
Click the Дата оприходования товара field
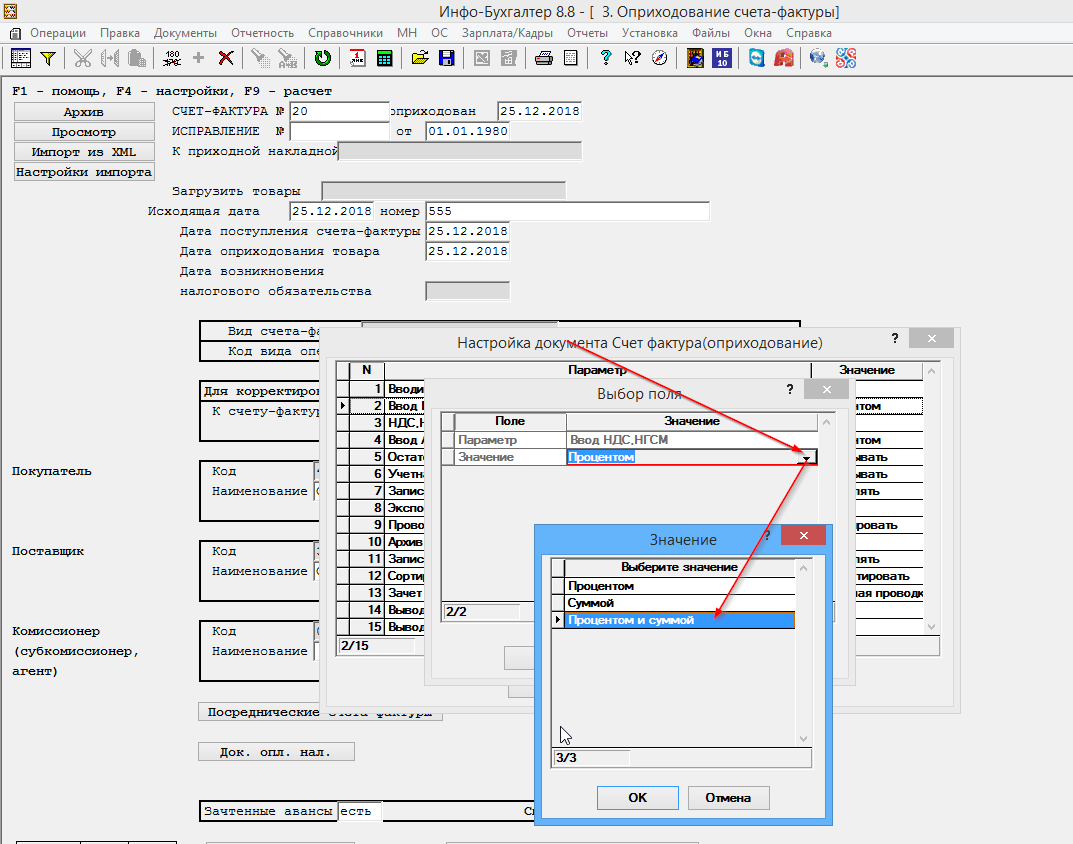(467, 251)
